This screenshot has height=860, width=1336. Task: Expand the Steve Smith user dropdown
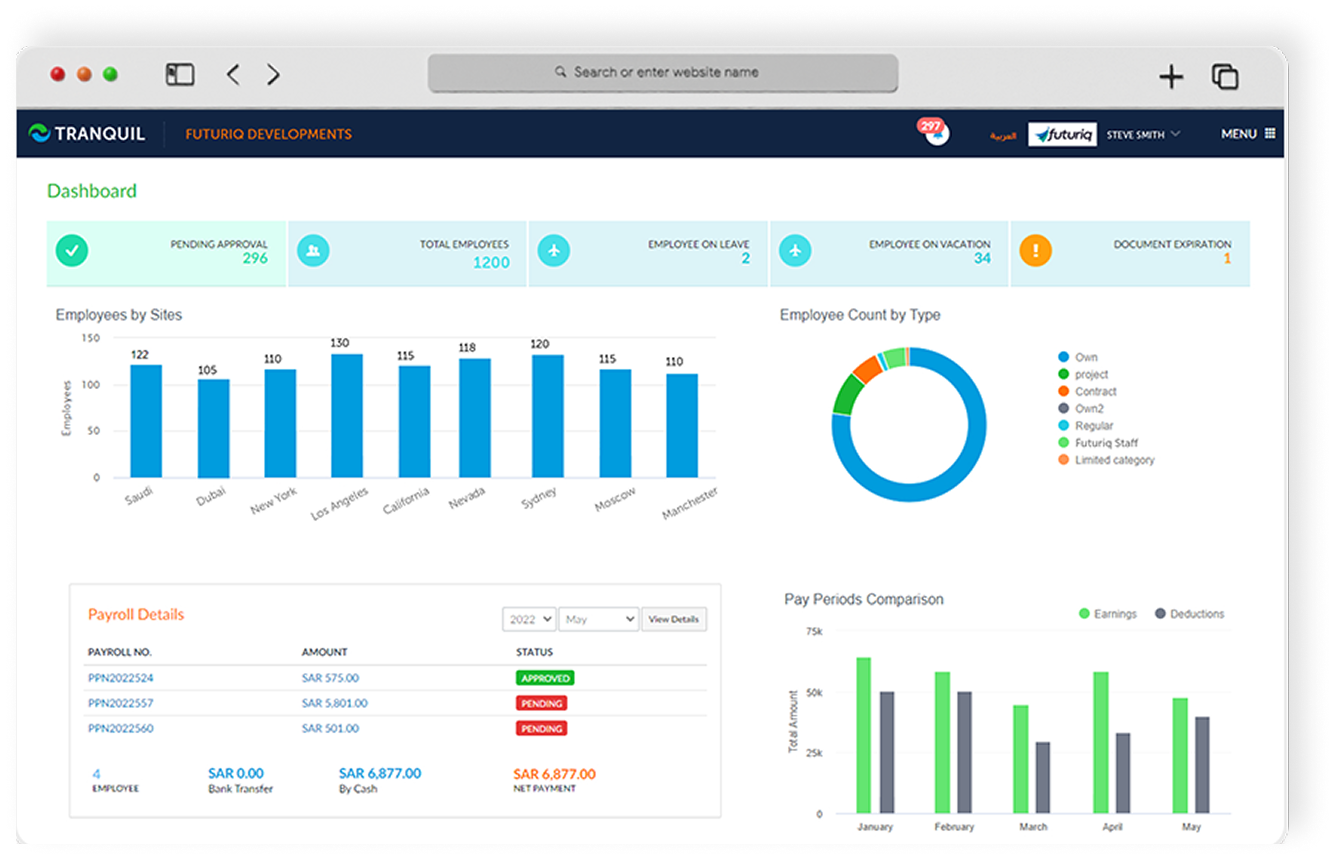tap(1143, 134)
